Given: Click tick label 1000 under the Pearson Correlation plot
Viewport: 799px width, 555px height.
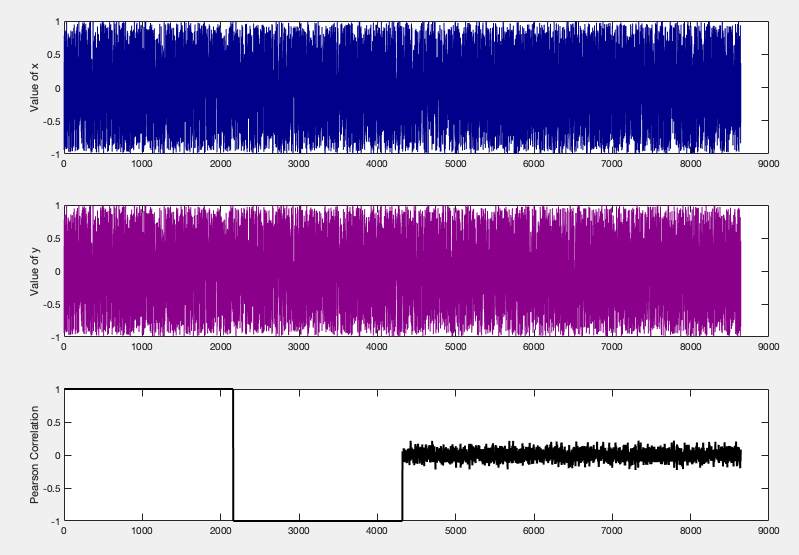Looking at the screenshot, I should (142, 531).
